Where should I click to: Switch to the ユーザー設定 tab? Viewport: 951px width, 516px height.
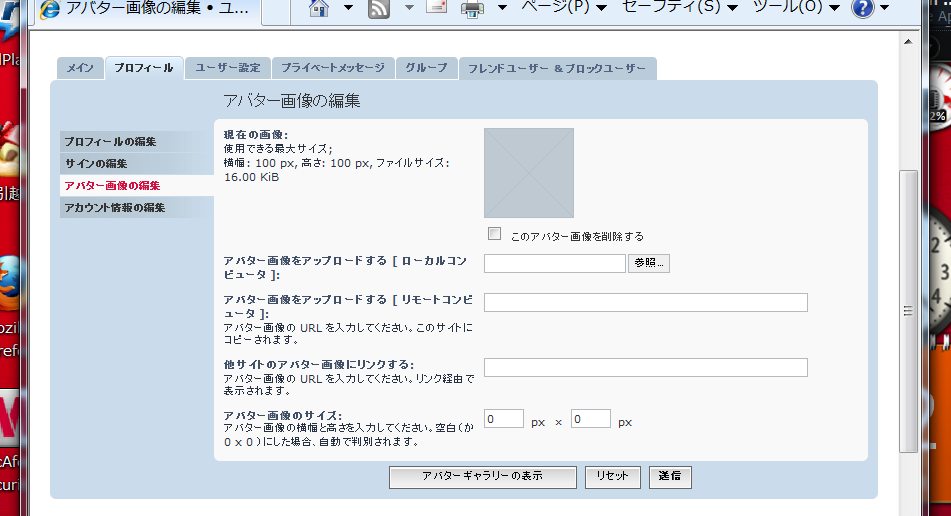tap(227, 68)
